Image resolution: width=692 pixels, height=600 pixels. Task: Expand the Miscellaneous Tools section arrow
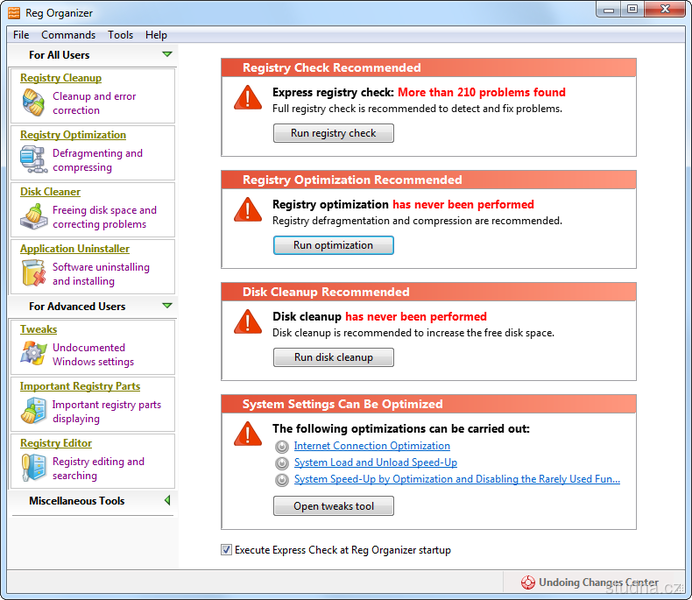click(x=167, y=500)
